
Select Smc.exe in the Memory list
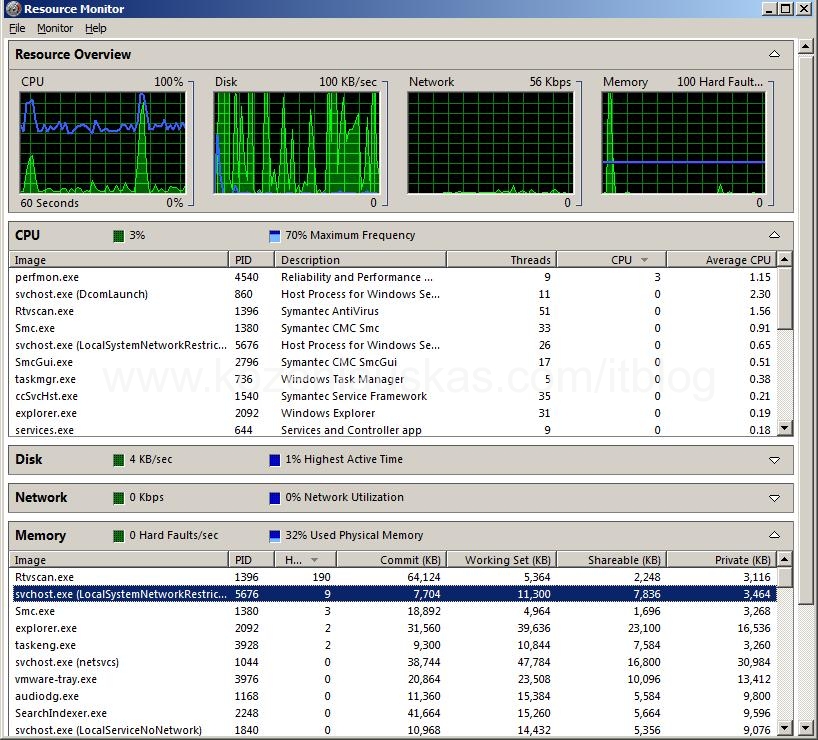[x=393, y=611]
